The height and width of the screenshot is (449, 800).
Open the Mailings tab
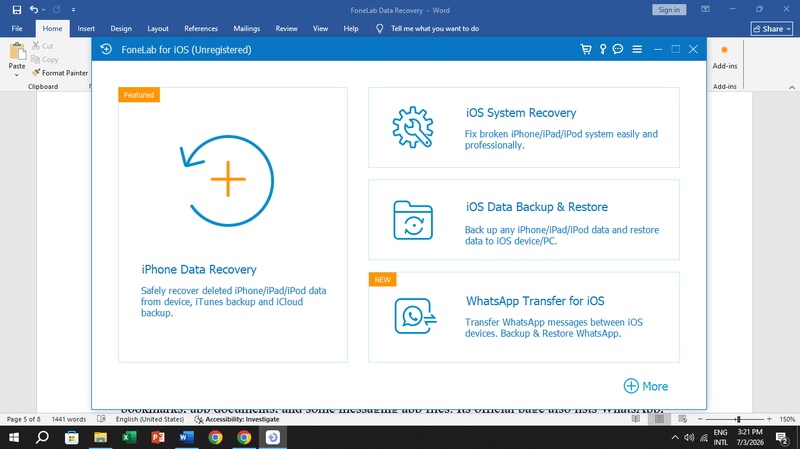[246, 29]
